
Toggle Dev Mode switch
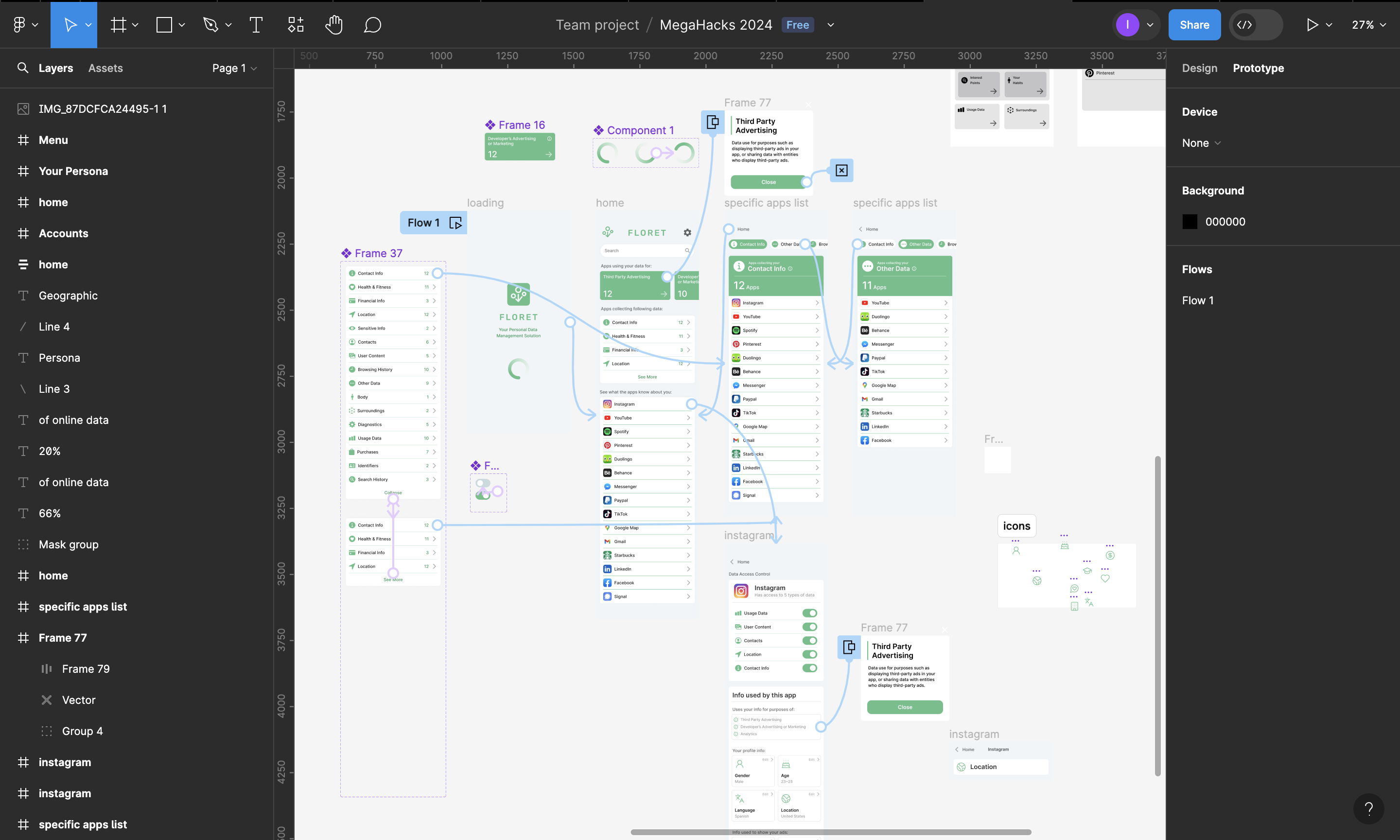pyautogui.click(x=1255, y=25)
